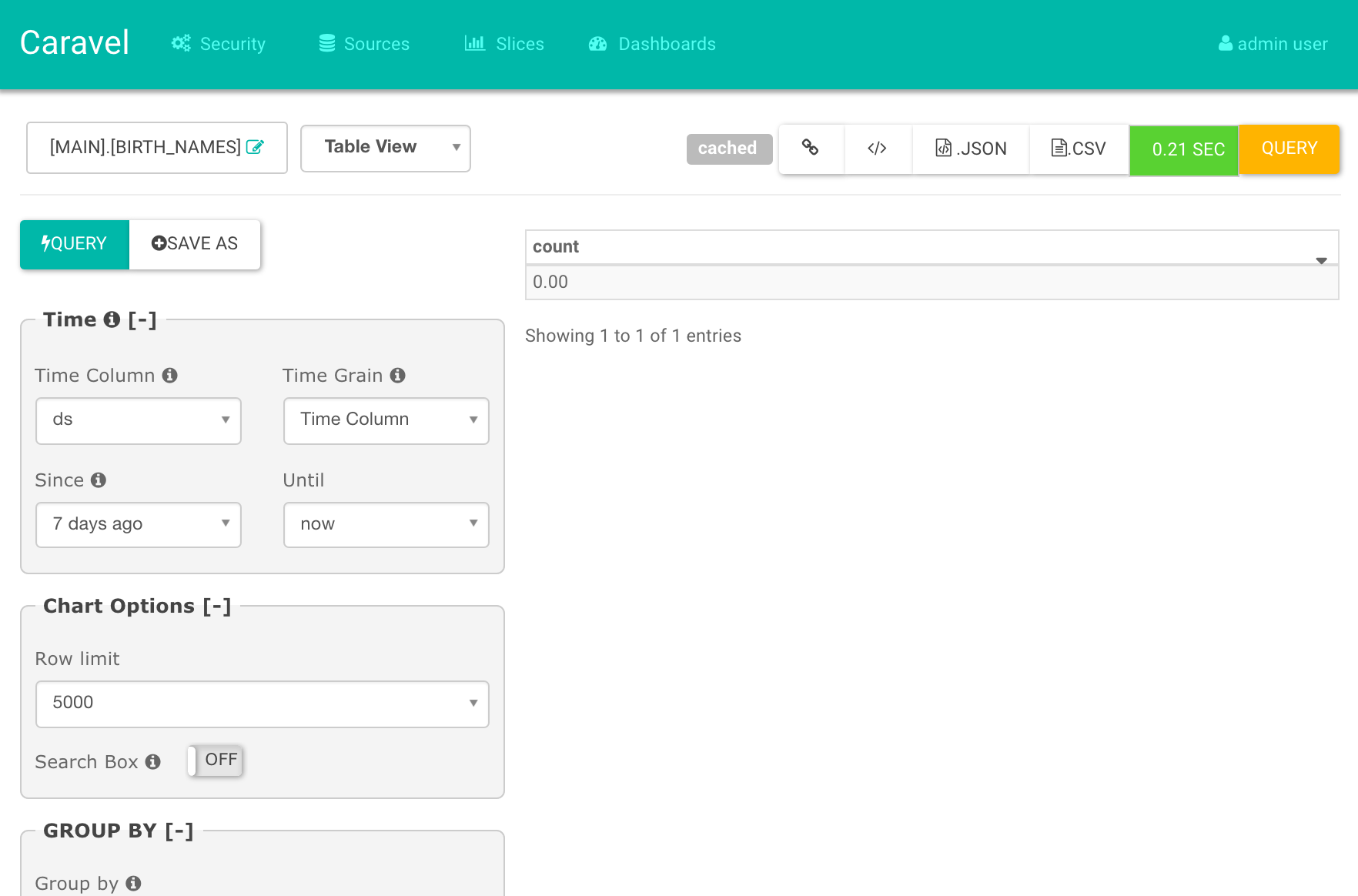This screenshot has height=896, width=1358.
Task: Click info icon next to Time Column
Action: 170,375
